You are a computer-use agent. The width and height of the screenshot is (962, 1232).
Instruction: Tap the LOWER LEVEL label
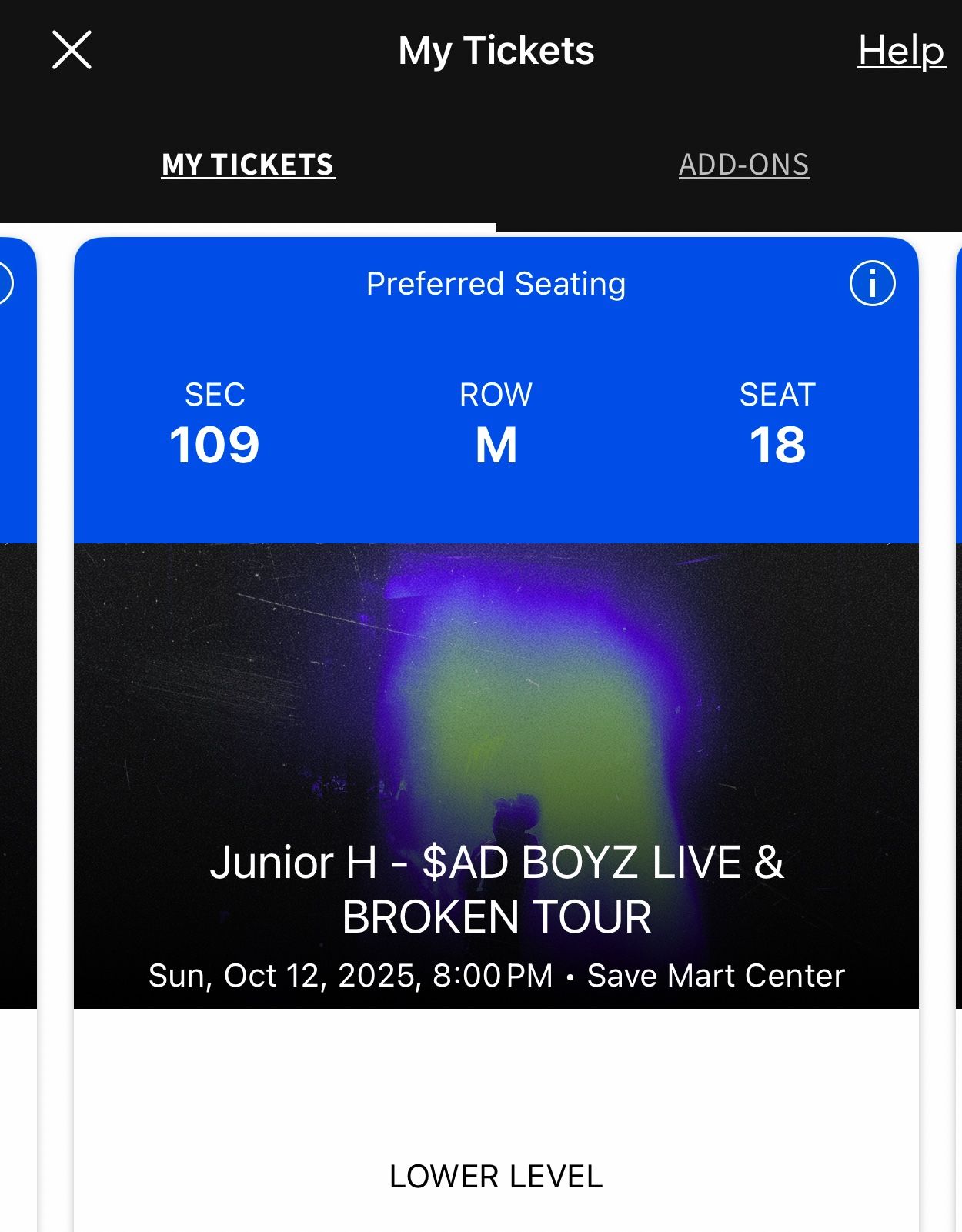(x=496, y=1177)
